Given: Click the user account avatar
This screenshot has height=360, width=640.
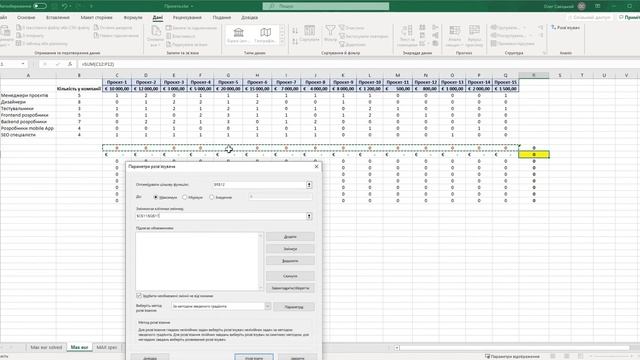Looking at the screenshot, I should [x=582, y=6].
